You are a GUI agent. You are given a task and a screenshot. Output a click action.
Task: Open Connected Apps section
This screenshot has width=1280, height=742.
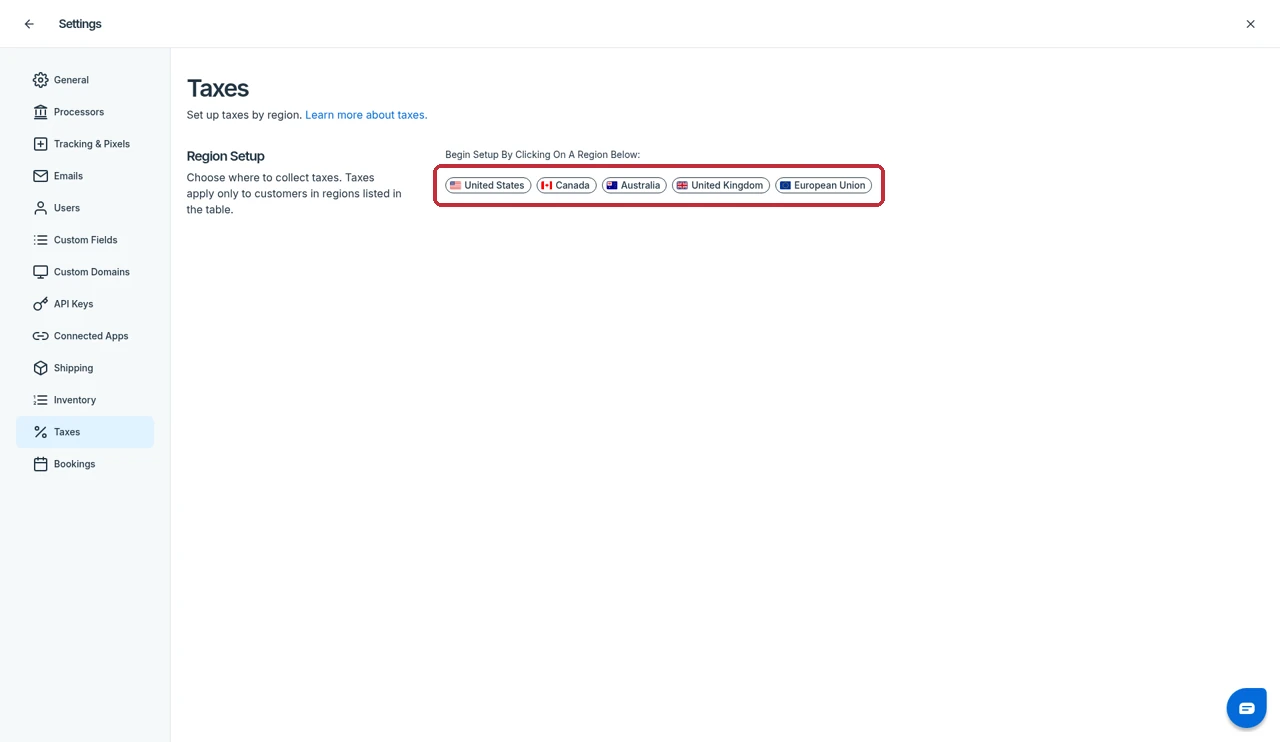(85, 336)
